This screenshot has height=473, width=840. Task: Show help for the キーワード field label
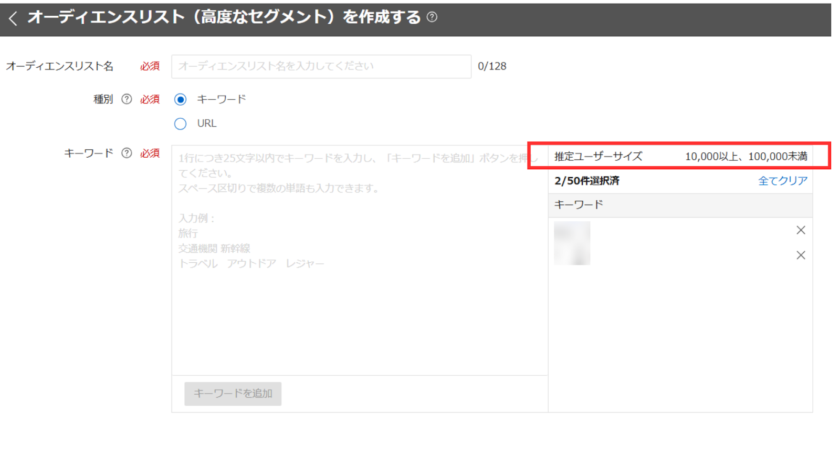(x=126, y=153)
